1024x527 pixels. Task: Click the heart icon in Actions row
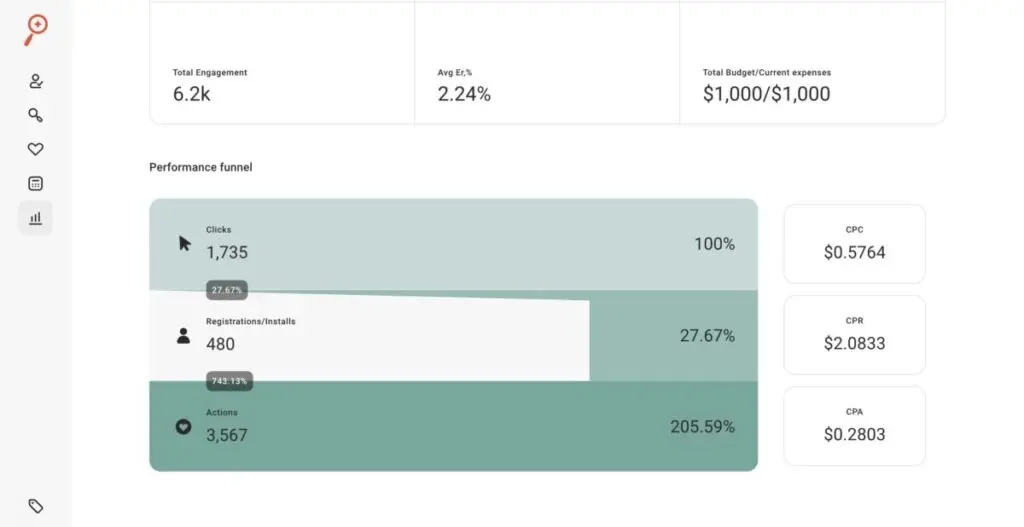click(x=183, y=426)
